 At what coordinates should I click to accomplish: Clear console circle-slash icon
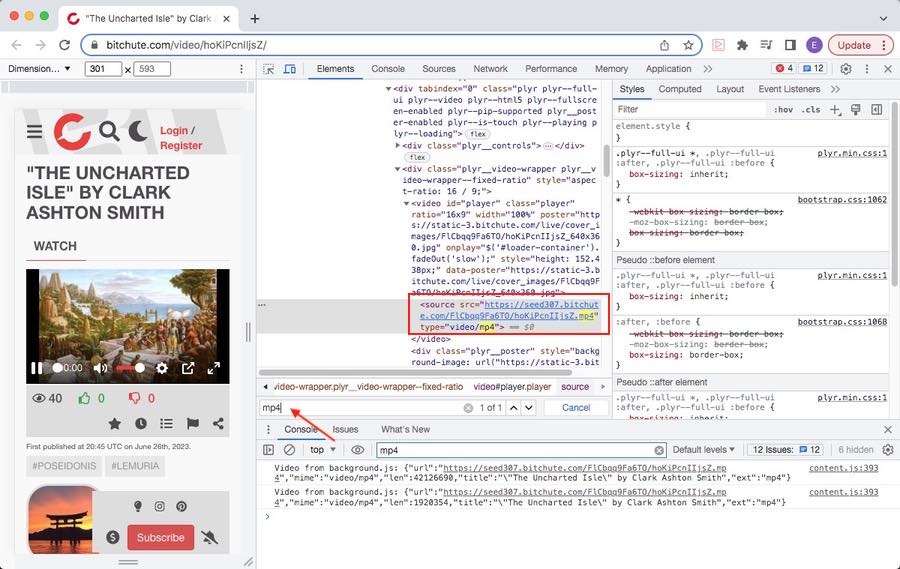[x=289, y=450]
